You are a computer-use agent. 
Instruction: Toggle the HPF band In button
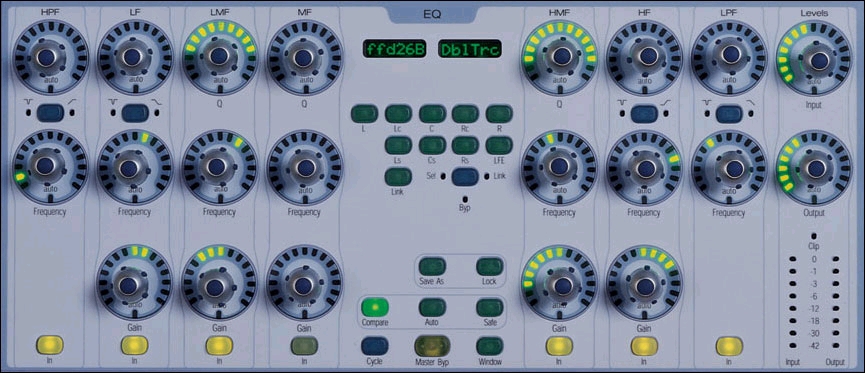point(50,345)
